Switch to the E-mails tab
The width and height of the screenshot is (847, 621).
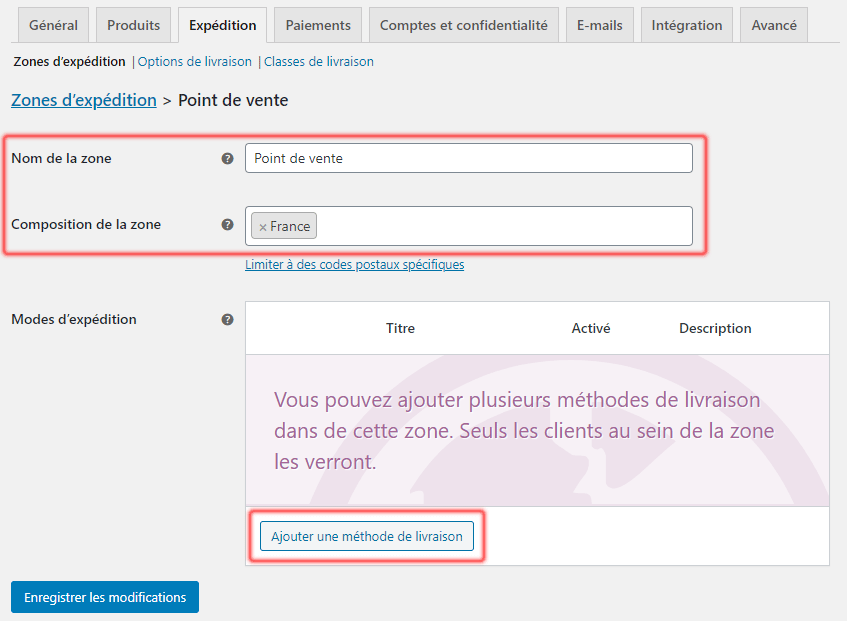click(x=600, y=25)
